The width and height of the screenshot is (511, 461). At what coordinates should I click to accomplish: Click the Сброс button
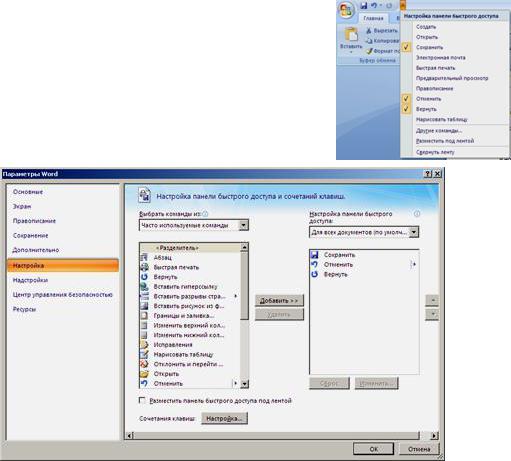coord(329,383)
